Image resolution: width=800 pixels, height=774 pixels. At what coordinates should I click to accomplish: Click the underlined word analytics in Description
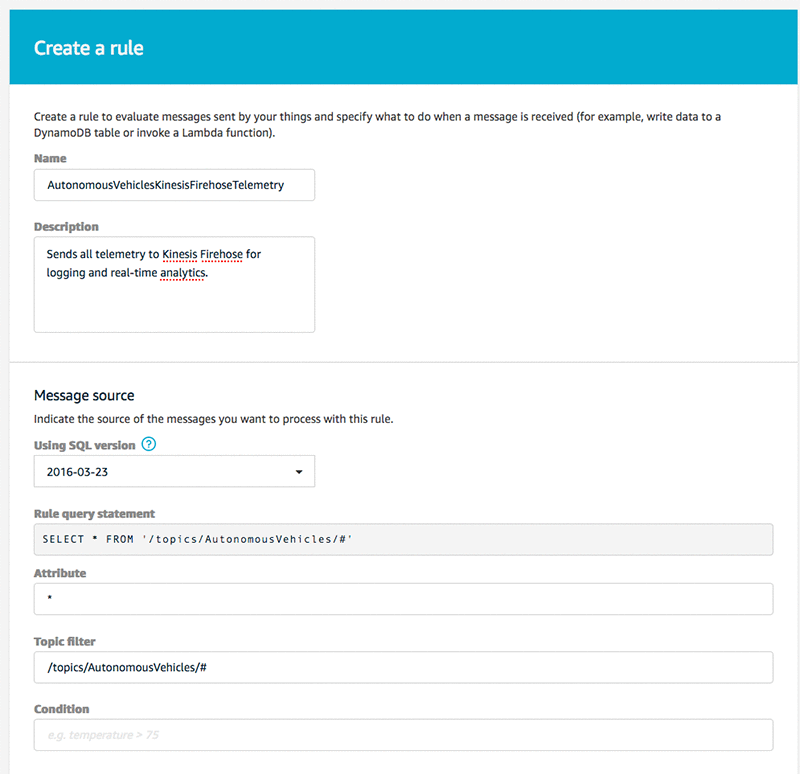point(183,273)
